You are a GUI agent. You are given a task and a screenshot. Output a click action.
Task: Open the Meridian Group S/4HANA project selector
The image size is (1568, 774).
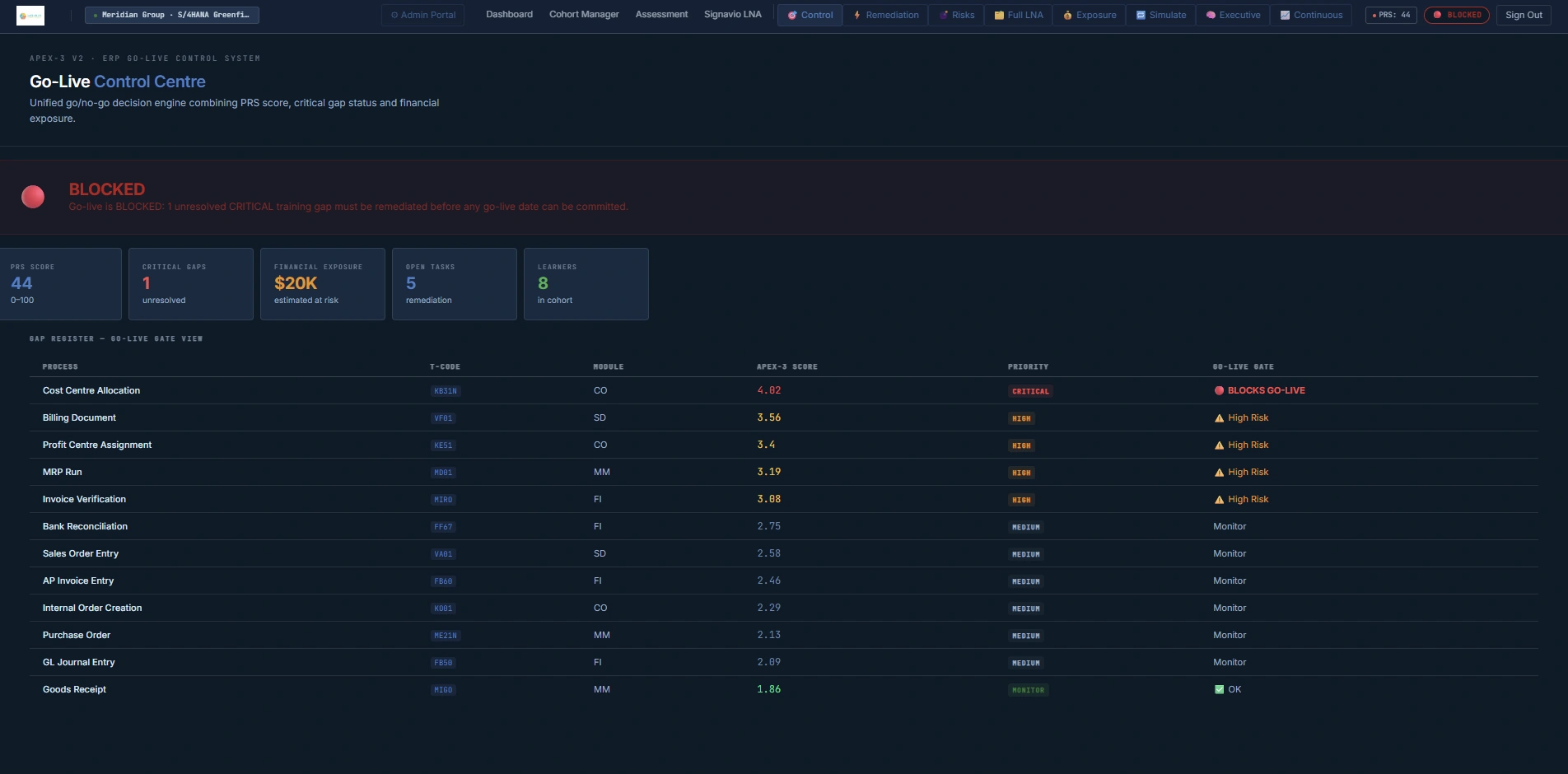(x=172, y=15)
